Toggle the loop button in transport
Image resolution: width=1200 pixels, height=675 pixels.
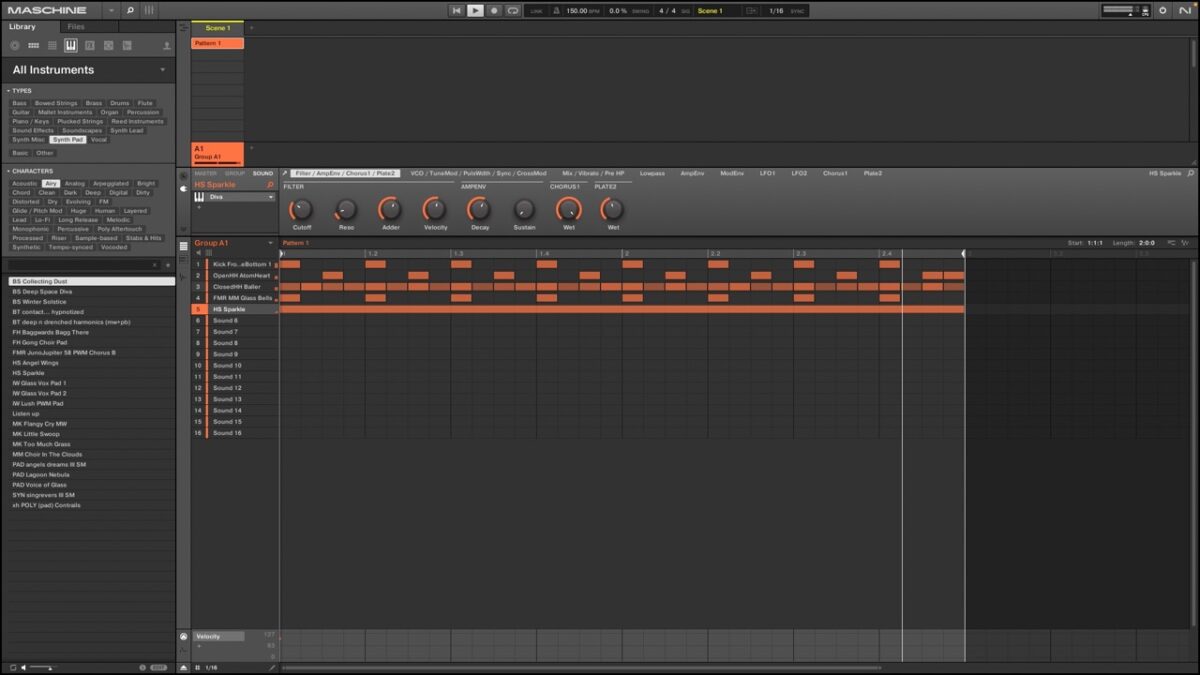512,10
